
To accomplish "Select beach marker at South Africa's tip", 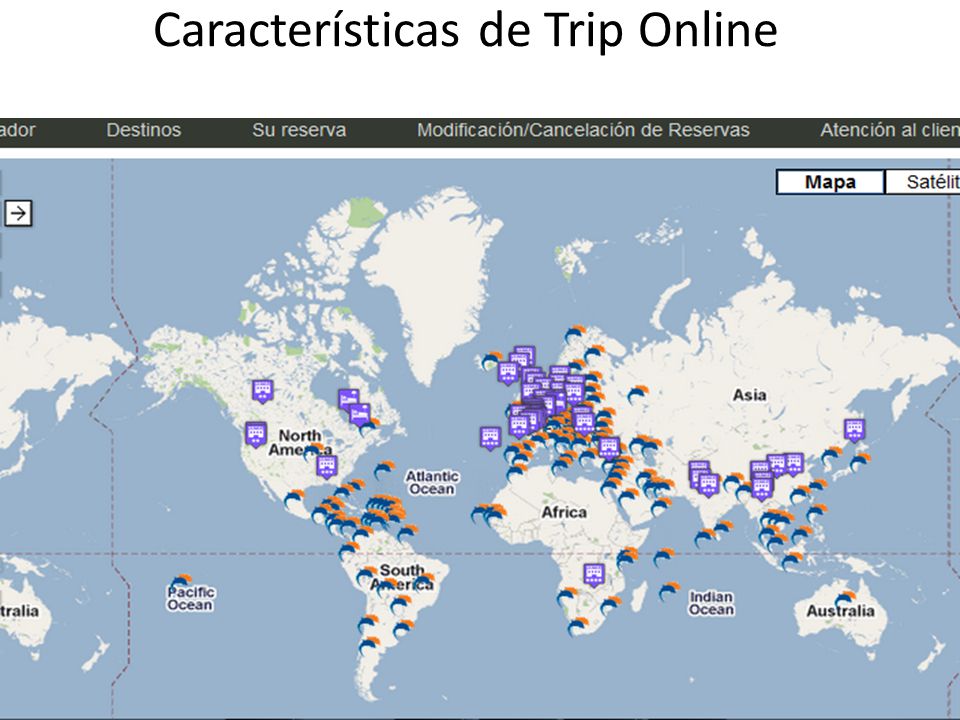I will coord(578,626).
